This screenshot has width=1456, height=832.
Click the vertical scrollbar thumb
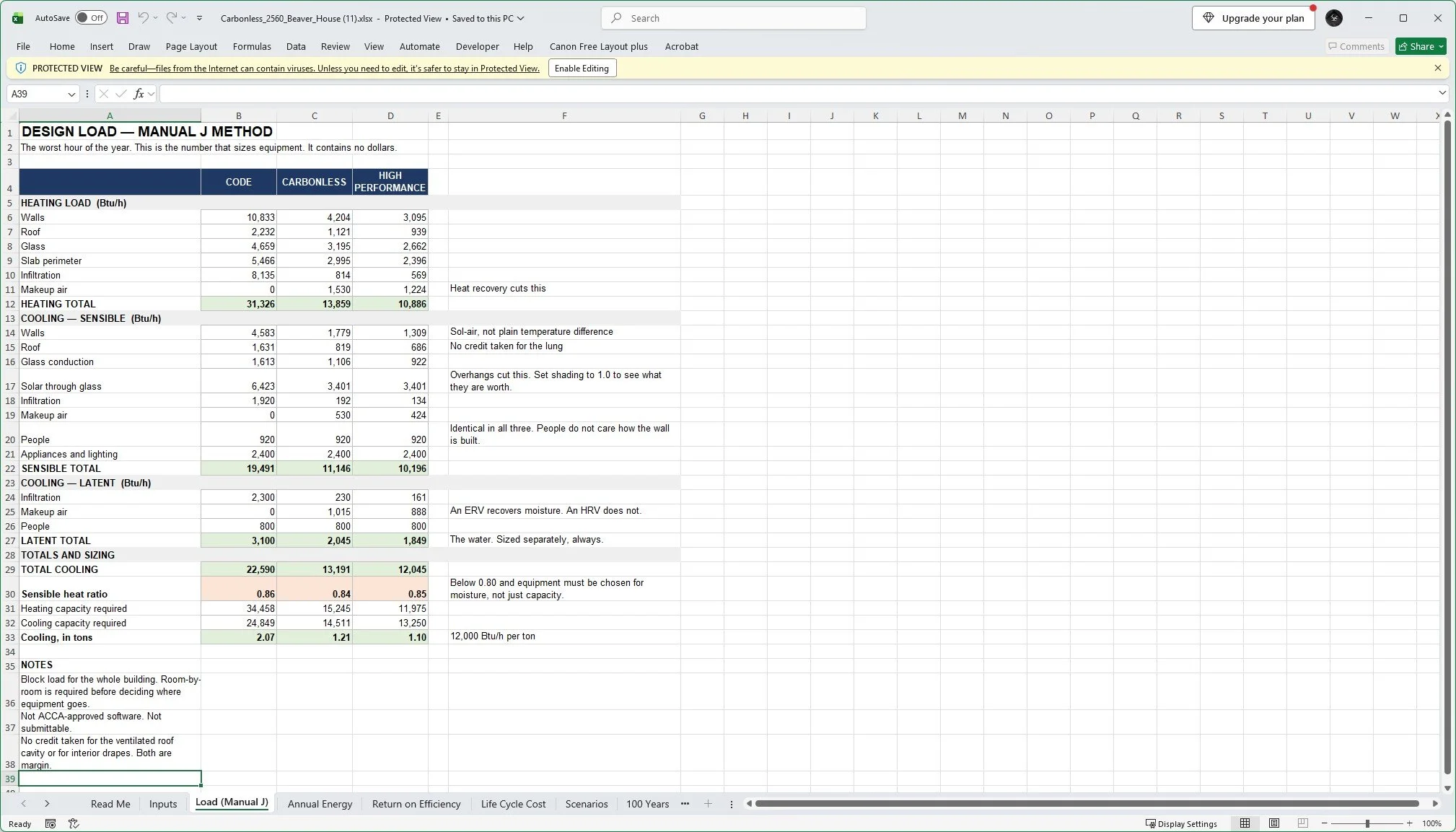pyautogui.click(x=1447, y=447)
